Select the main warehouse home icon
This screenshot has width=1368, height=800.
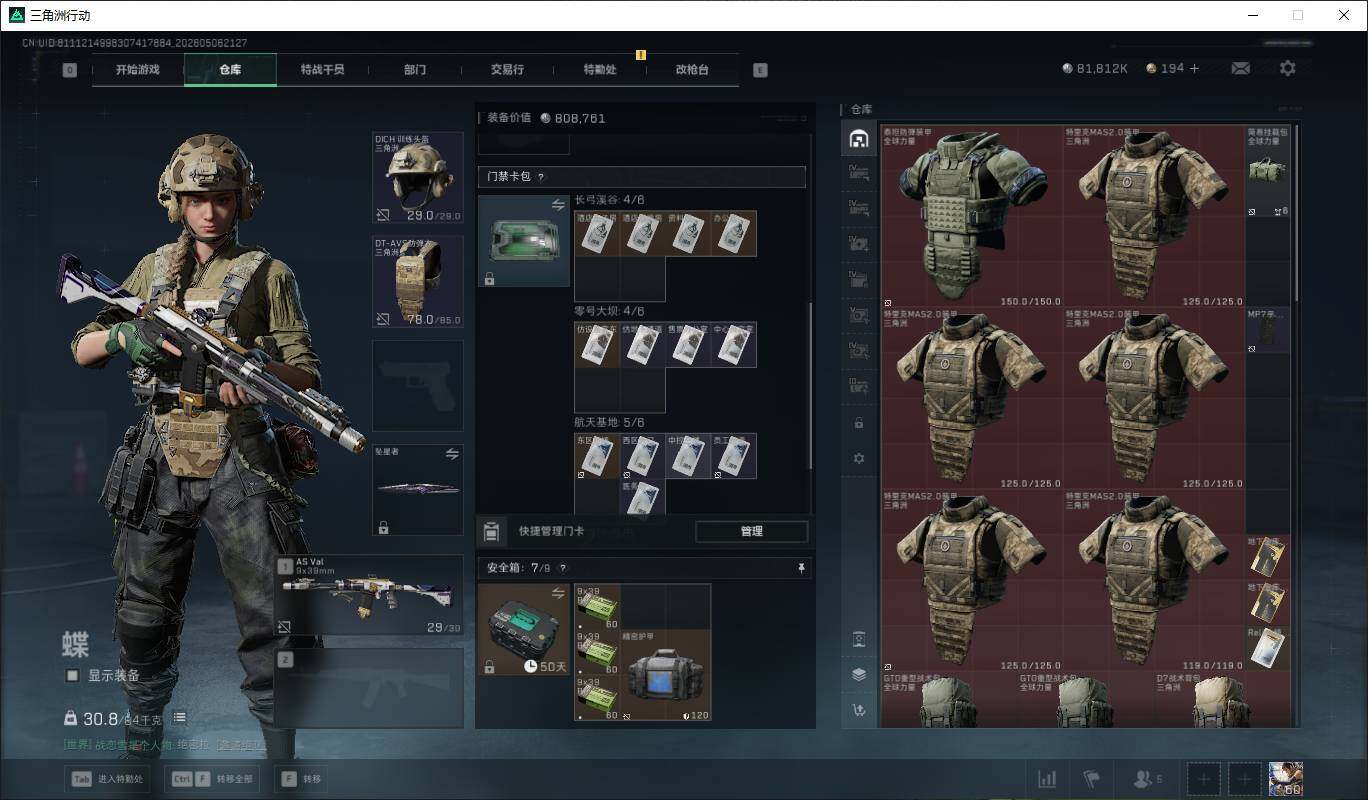click(x=858, y=138)
